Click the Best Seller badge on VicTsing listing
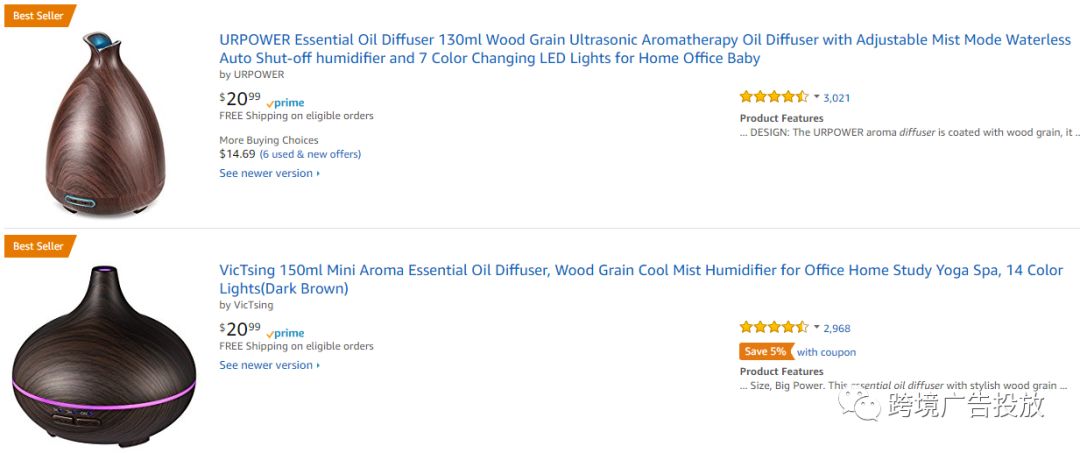1080x453 pixels. click(39, 246)
